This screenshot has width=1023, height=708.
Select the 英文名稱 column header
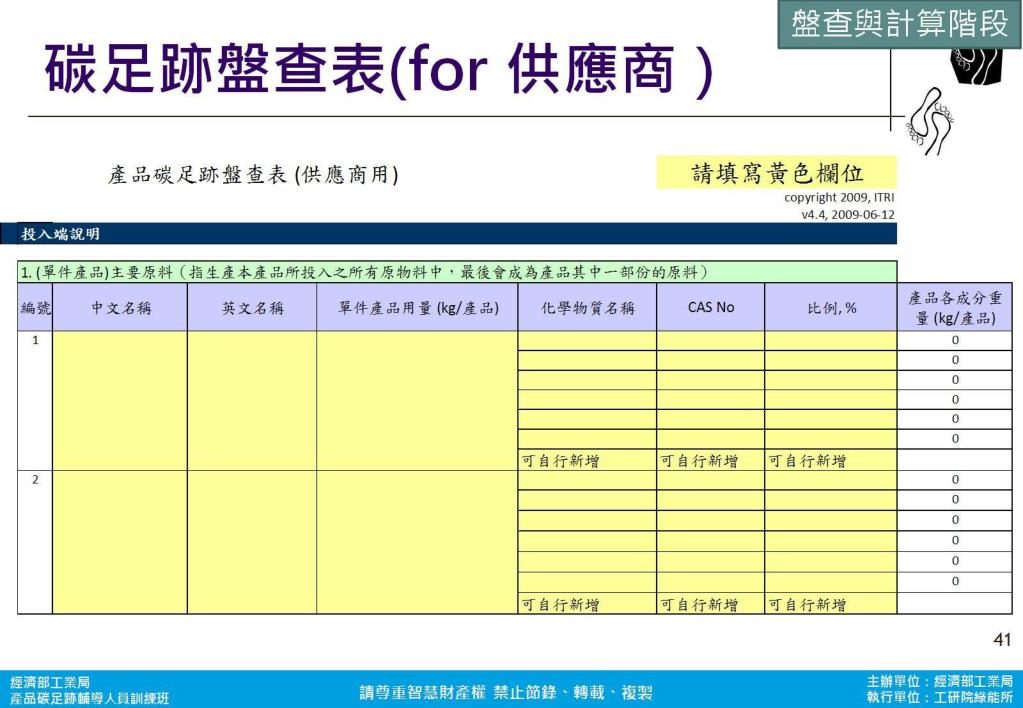click(252, 307)
